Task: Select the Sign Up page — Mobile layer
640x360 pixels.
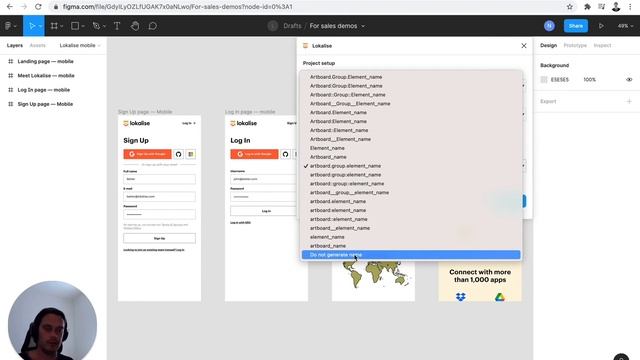Action: (x=45, y=104)
